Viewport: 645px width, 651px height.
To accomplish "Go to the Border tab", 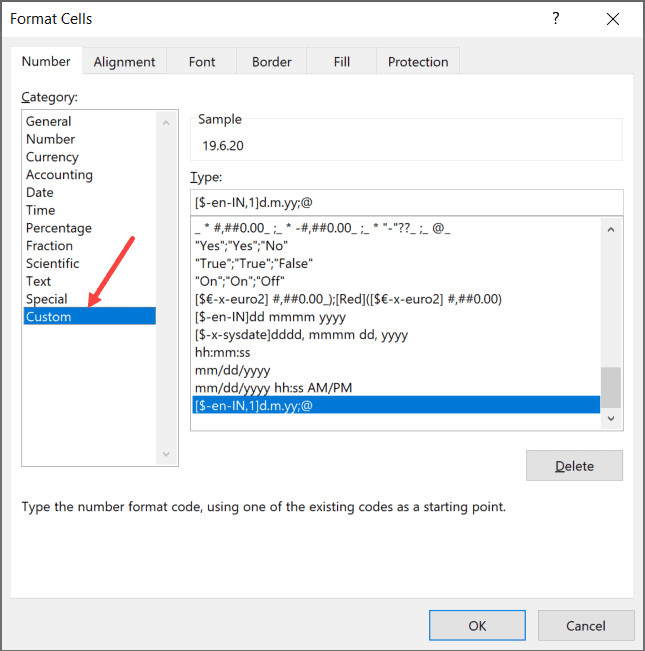I will tap(271, 62).
